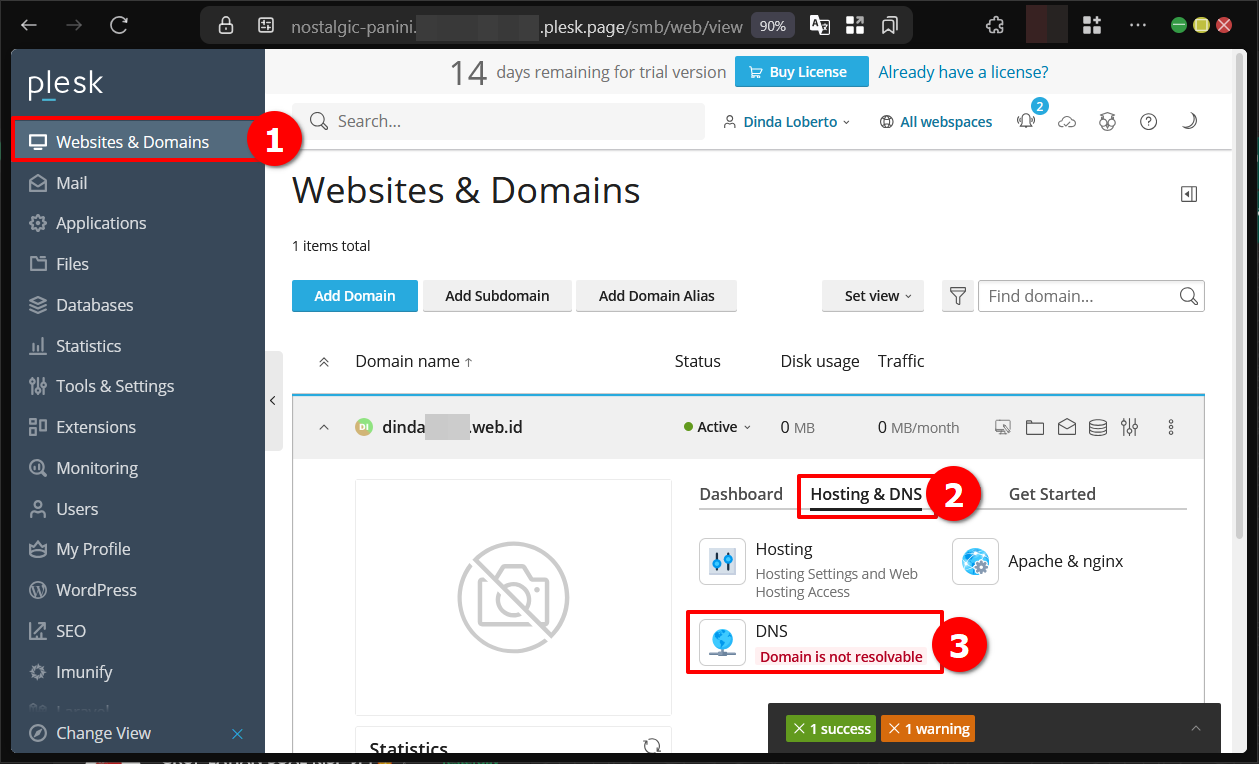Toggle dark mode moon icon
The image size is (1259, 764).
[x=1189, y=122]
